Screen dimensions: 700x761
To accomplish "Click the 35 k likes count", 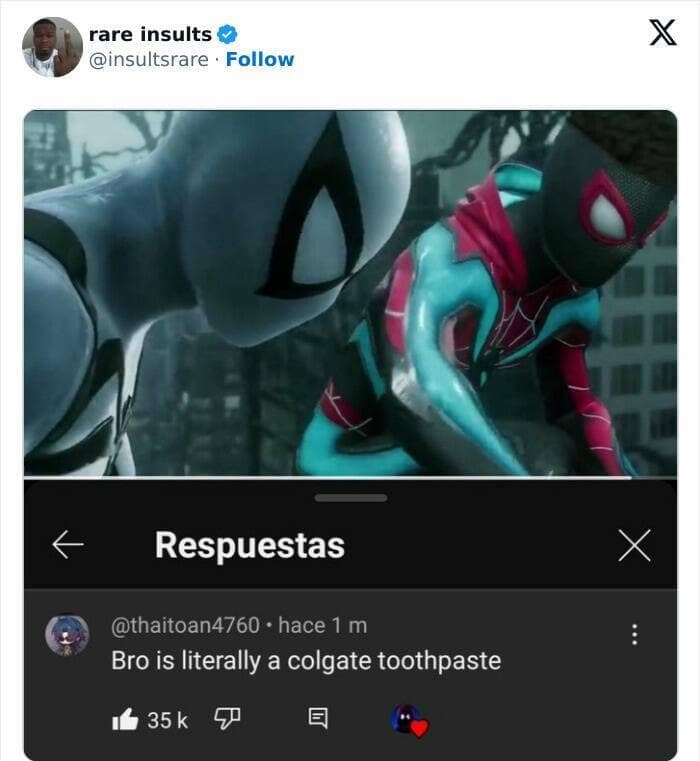I will point(167,720).
